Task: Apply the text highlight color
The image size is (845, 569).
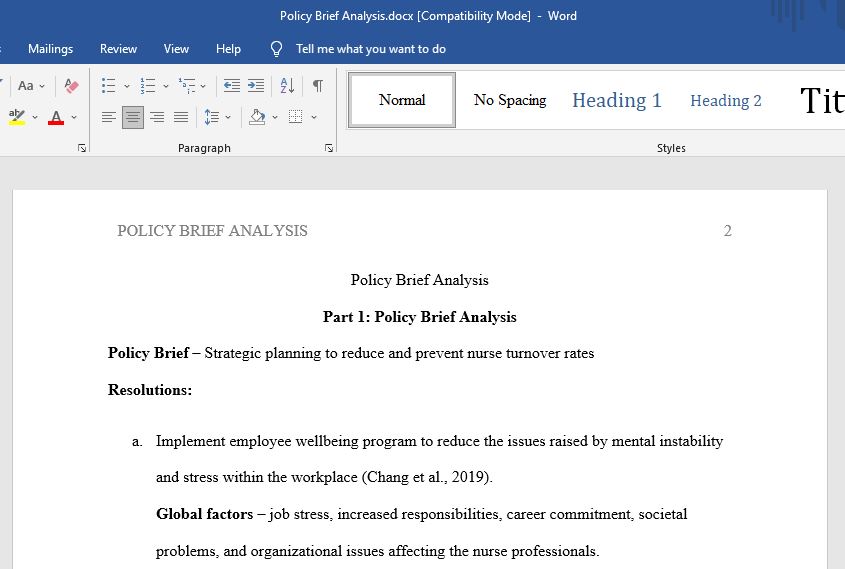Action: pyautogui.click(x=17, y=117)
